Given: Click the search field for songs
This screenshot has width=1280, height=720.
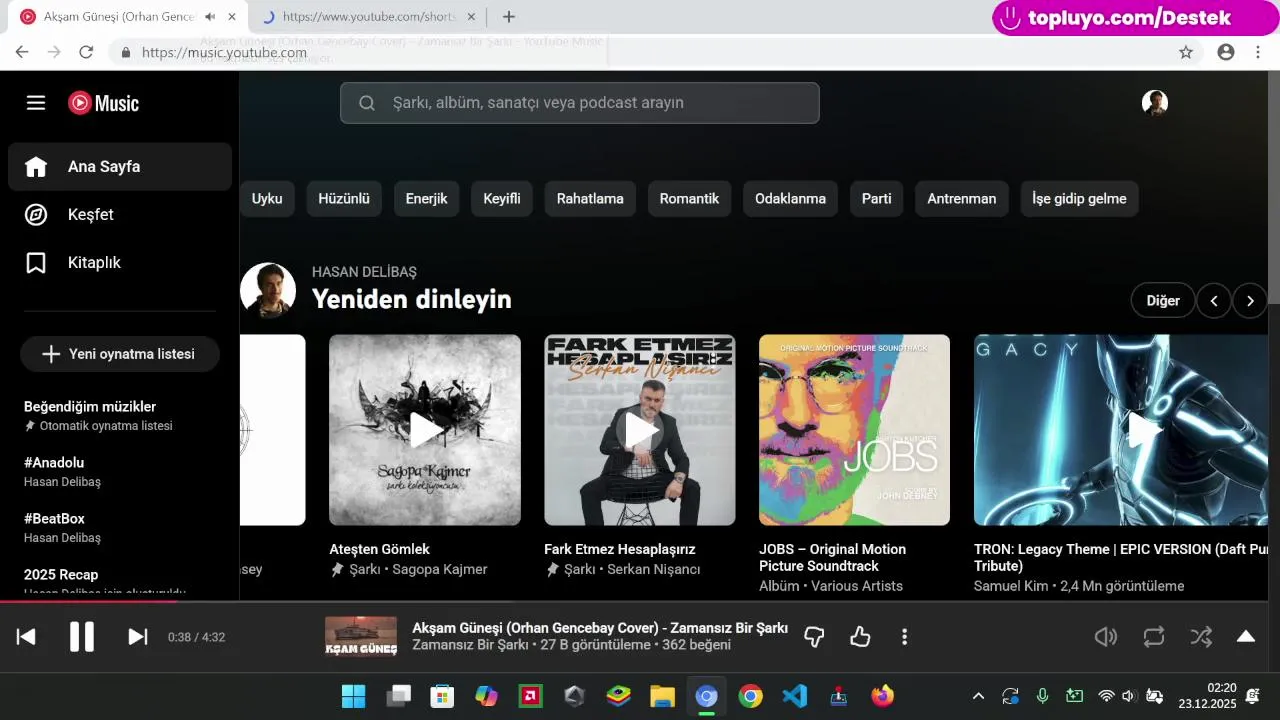Looking at the screenshot, I should click(x=580, y=103).
